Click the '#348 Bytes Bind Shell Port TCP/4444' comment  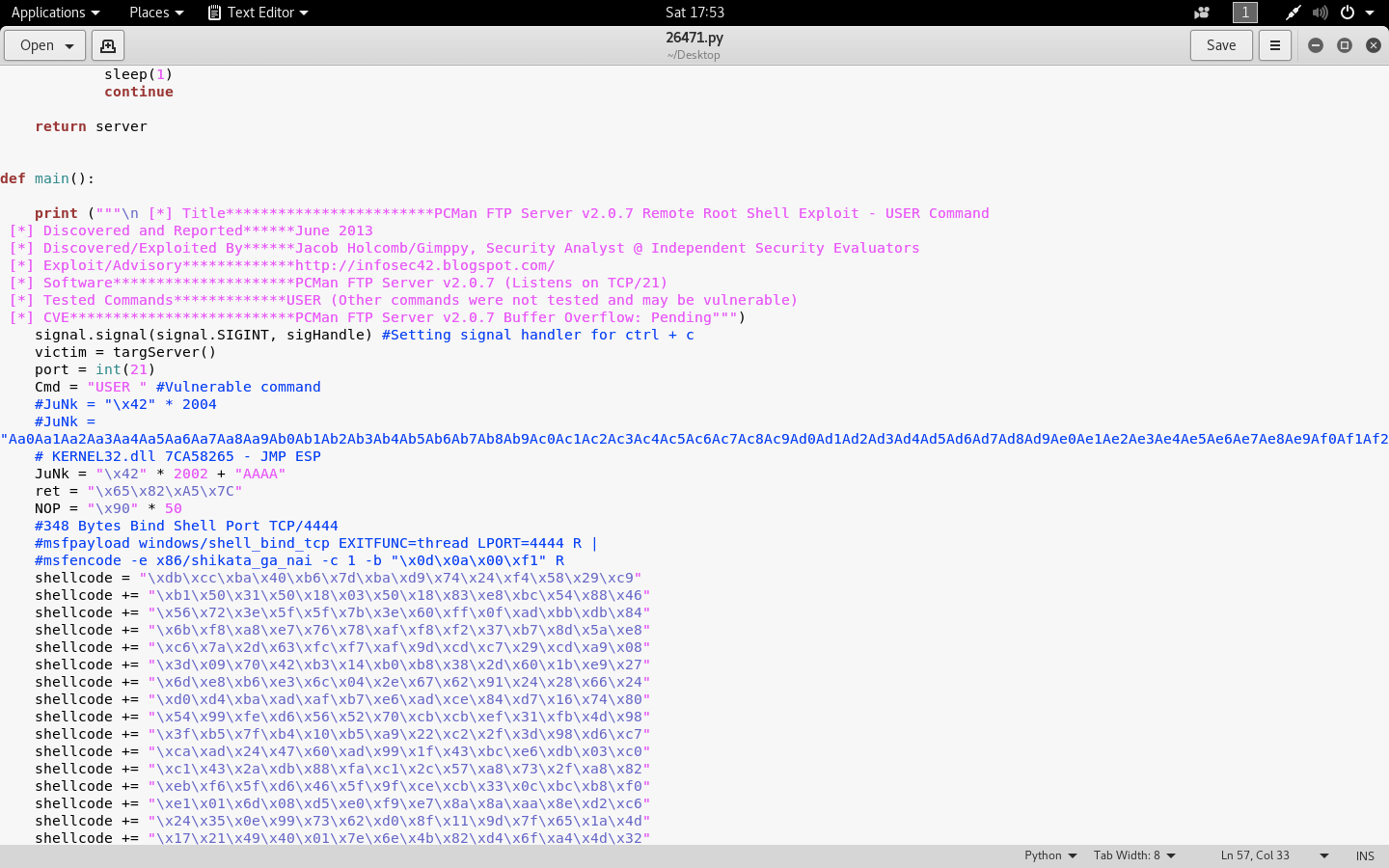pos(186,526)
